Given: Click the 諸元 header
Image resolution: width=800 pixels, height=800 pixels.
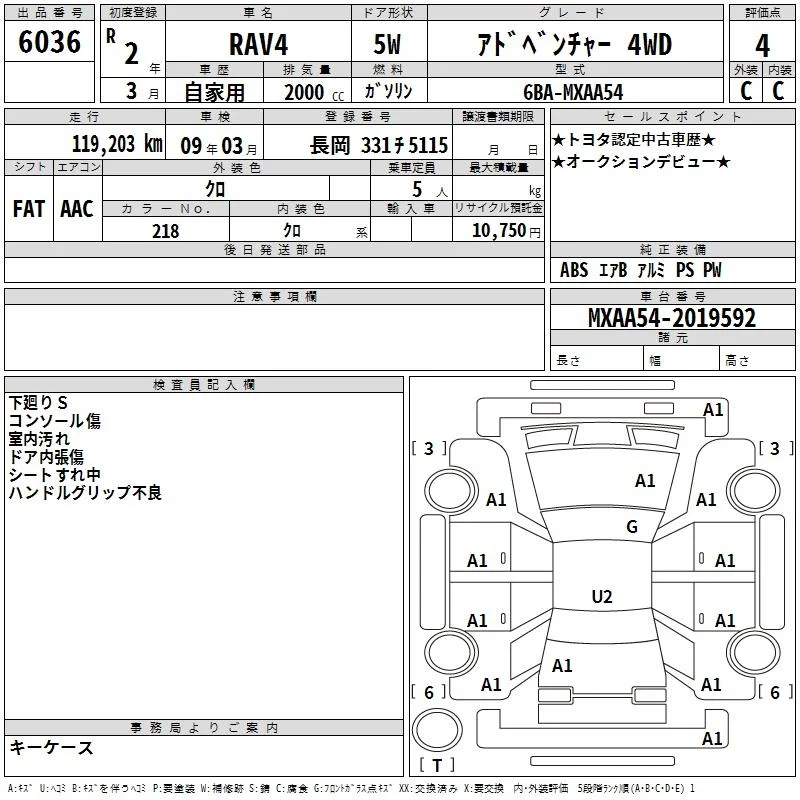Looking at the screenshot, I should 672,337.
